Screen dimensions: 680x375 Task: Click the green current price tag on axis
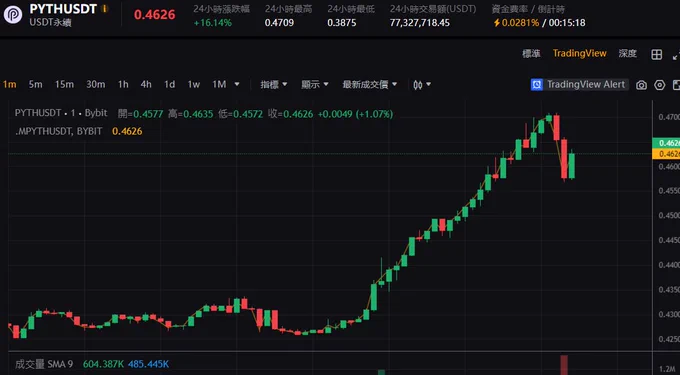pos(666,143)
